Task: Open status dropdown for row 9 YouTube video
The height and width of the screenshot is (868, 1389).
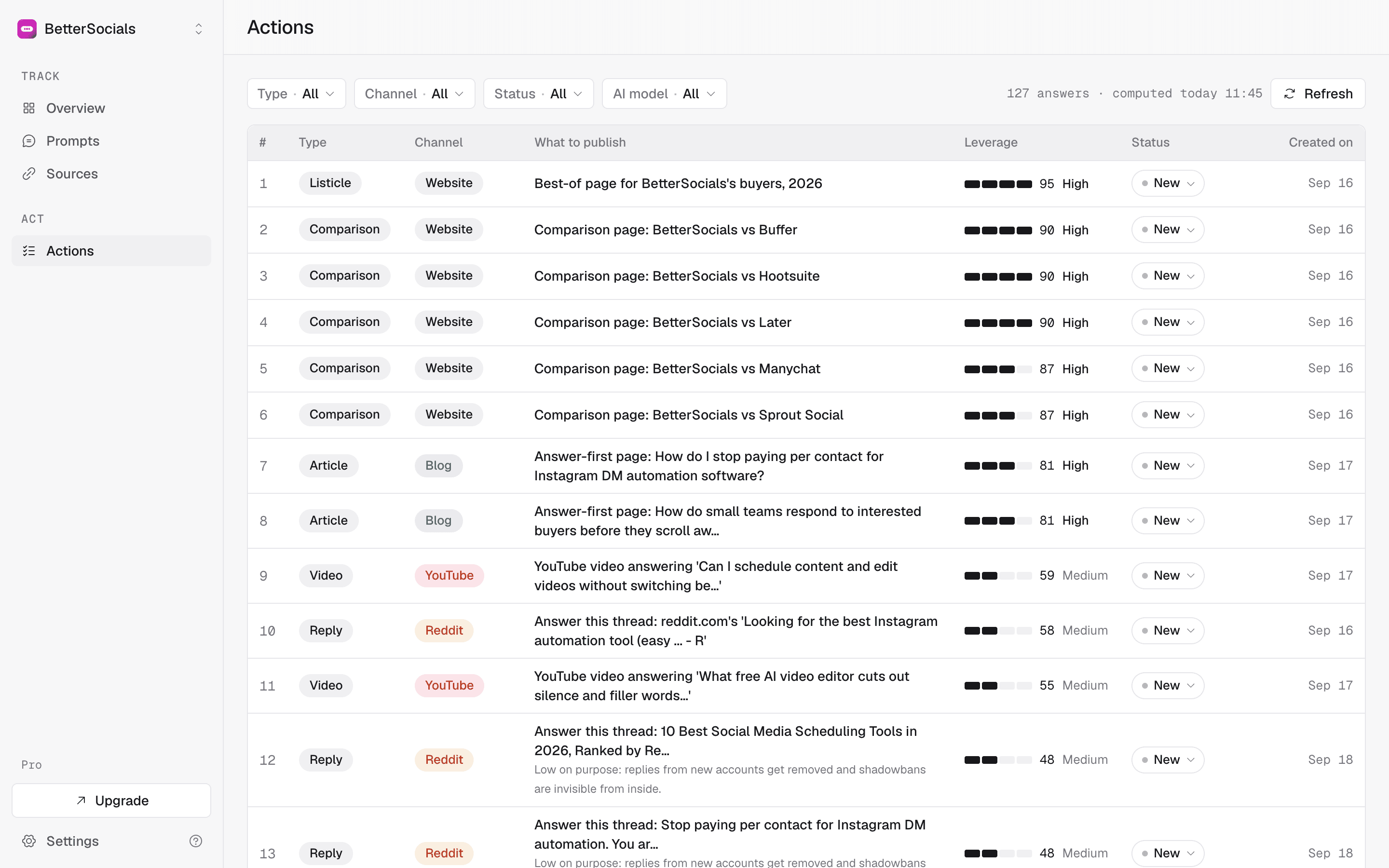Action: point(1168,575)
